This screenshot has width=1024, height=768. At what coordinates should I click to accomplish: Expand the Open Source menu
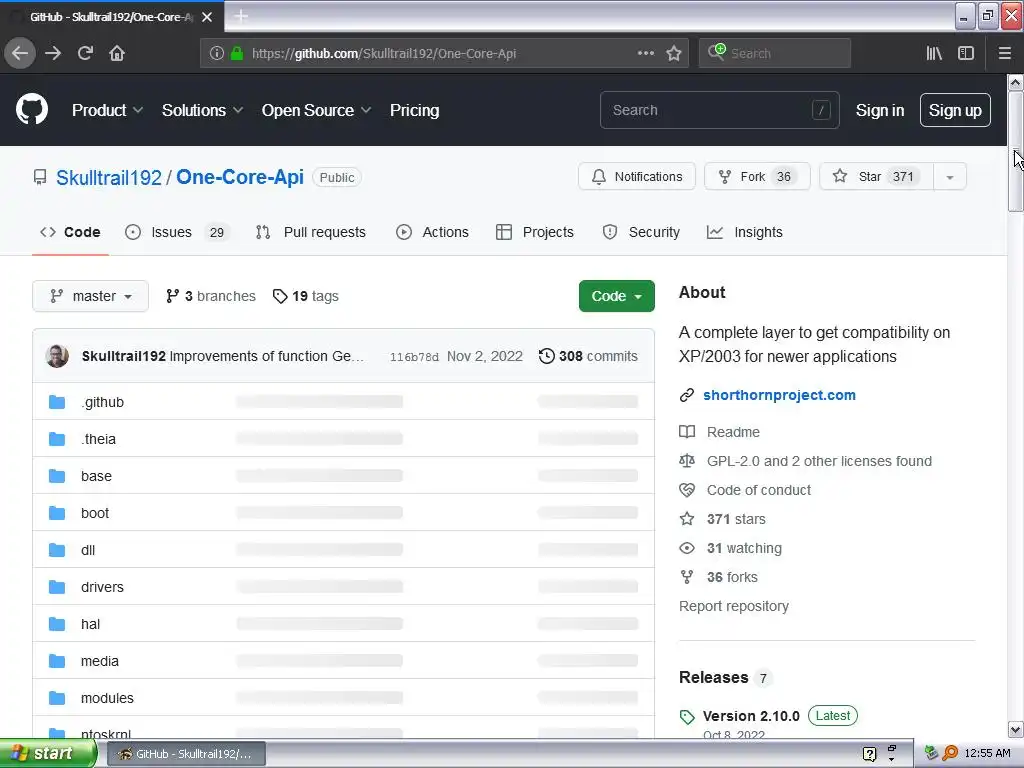[x=316, y=110]
